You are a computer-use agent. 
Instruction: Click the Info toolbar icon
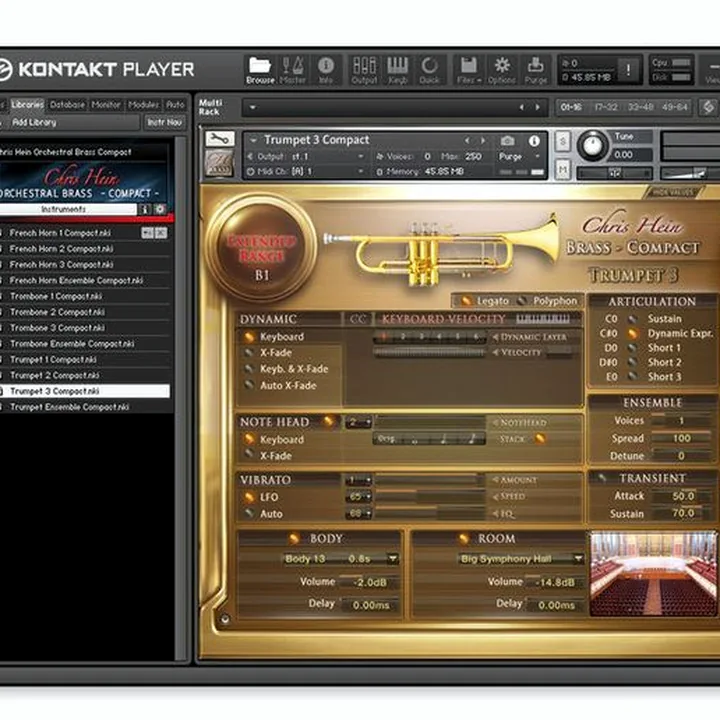click(326, 70)
